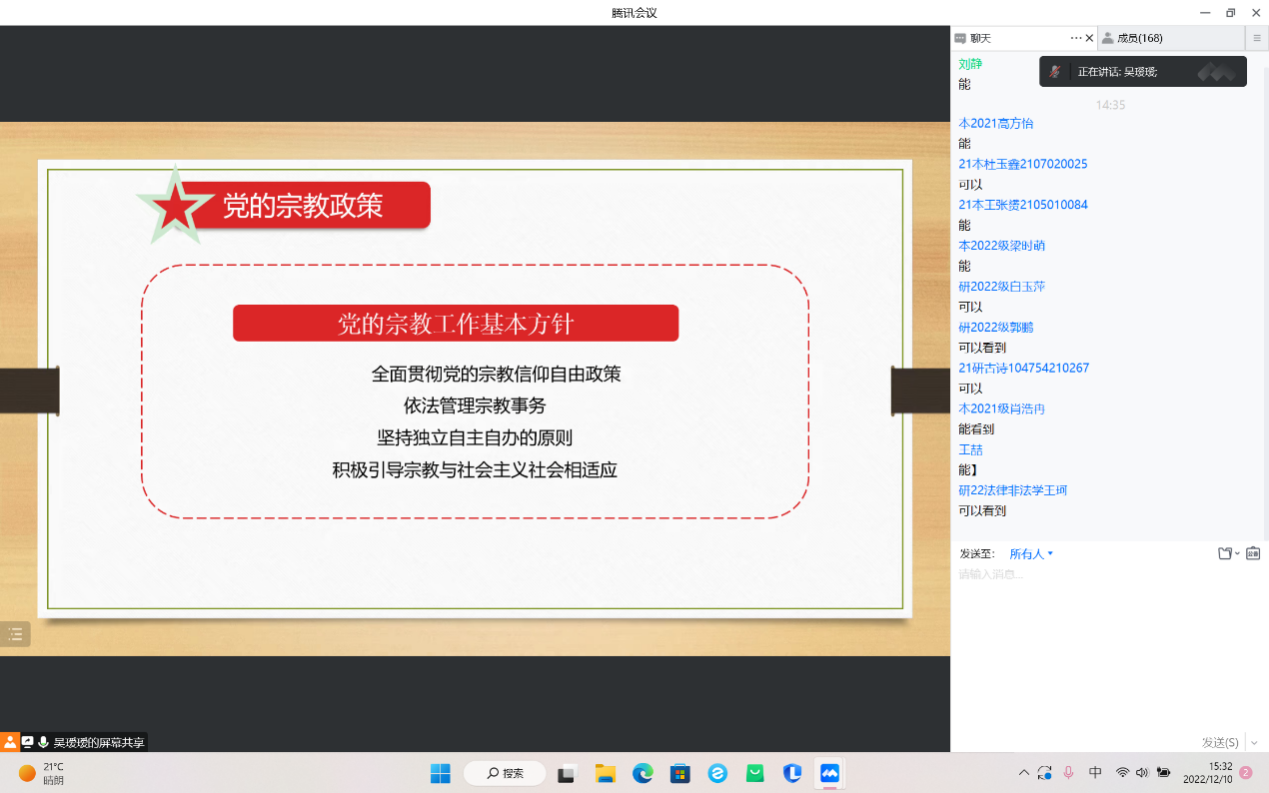Open Microsoft Edge from the taskbar

(642, 773)
